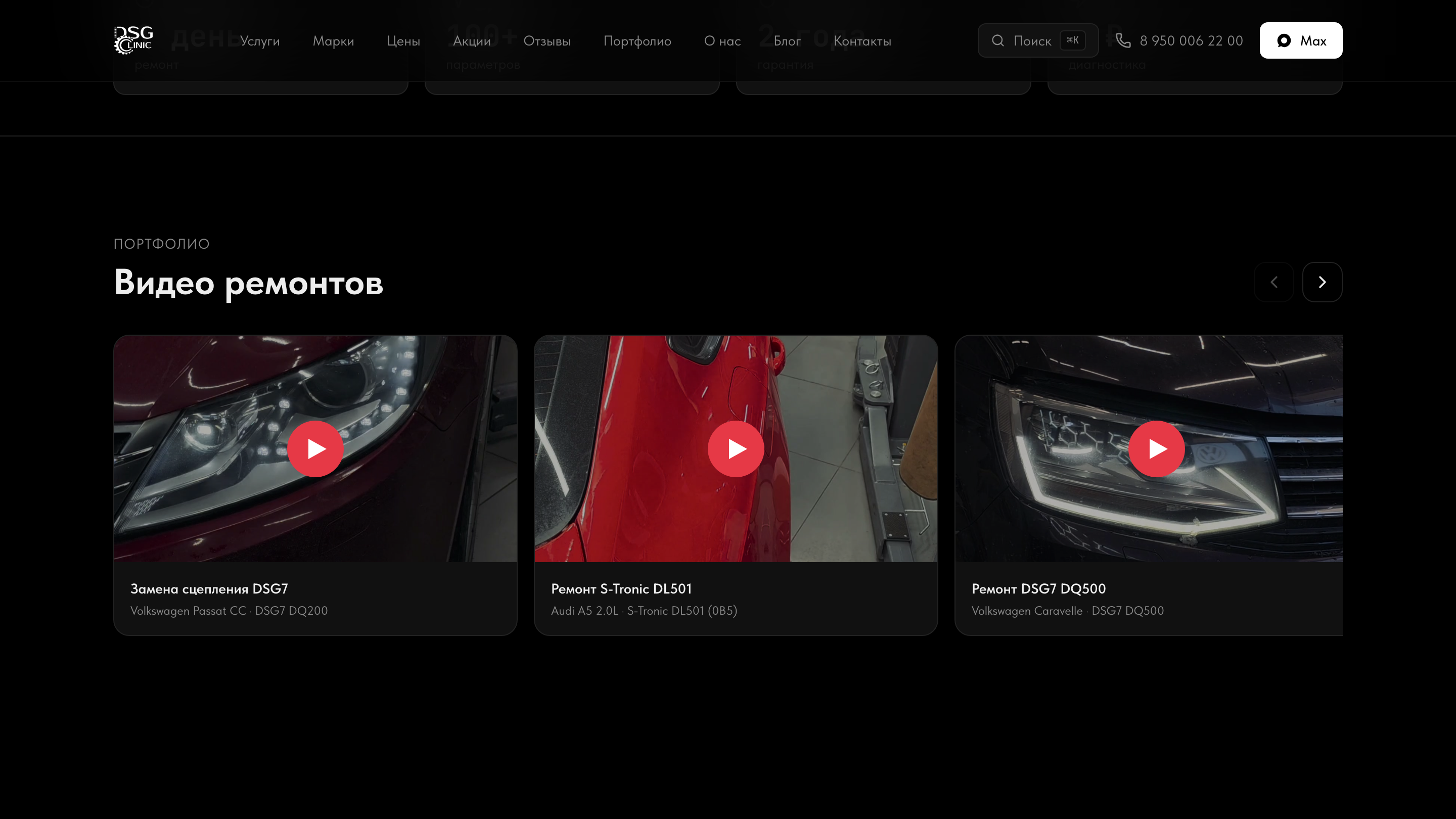
Task: Navigate to Цены page
Action: click(x=403, y=40)
